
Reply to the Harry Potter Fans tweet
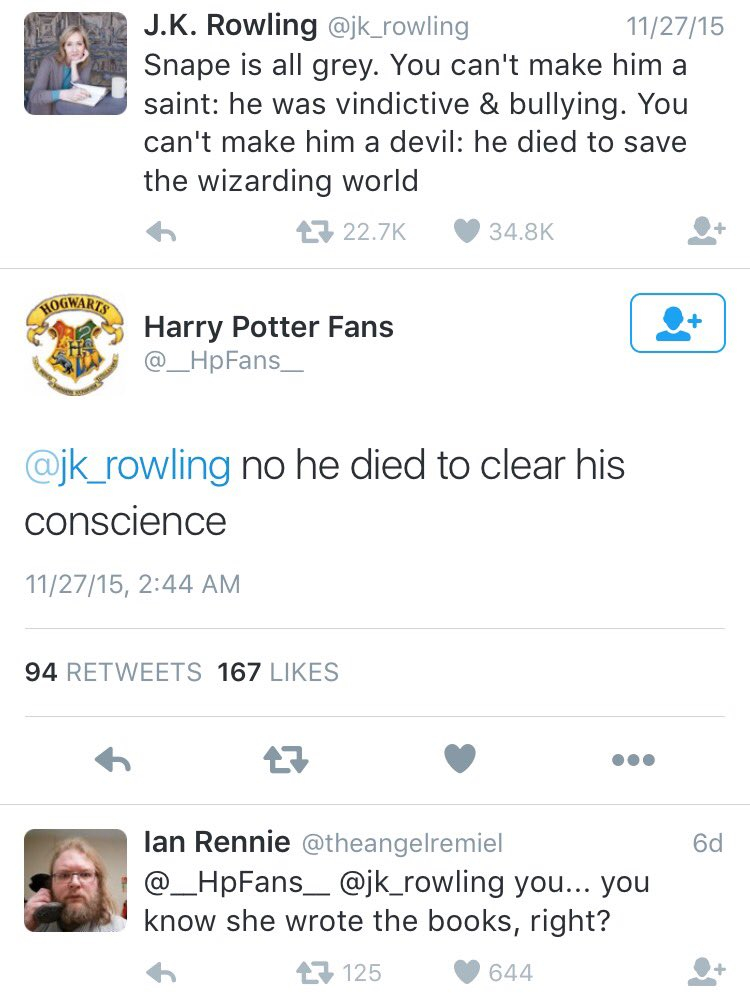113,761
